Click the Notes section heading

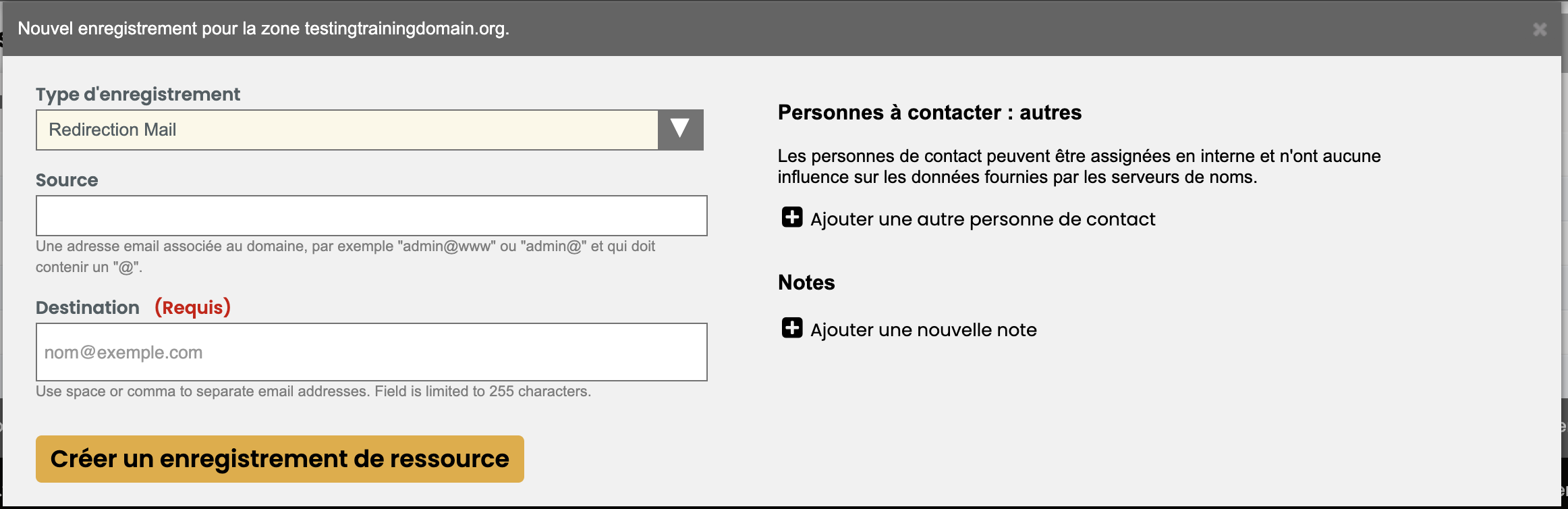[806, 282]
